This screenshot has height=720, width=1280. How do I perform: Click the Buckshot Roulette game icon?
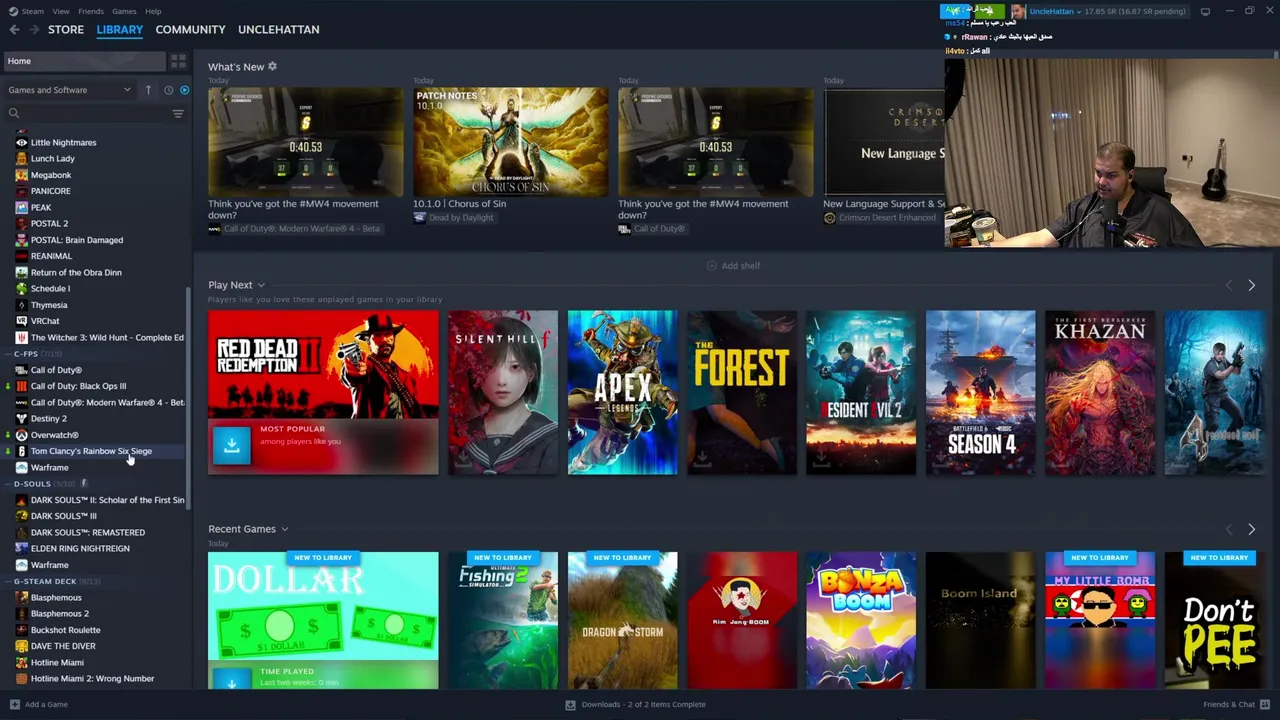(21, 630)
